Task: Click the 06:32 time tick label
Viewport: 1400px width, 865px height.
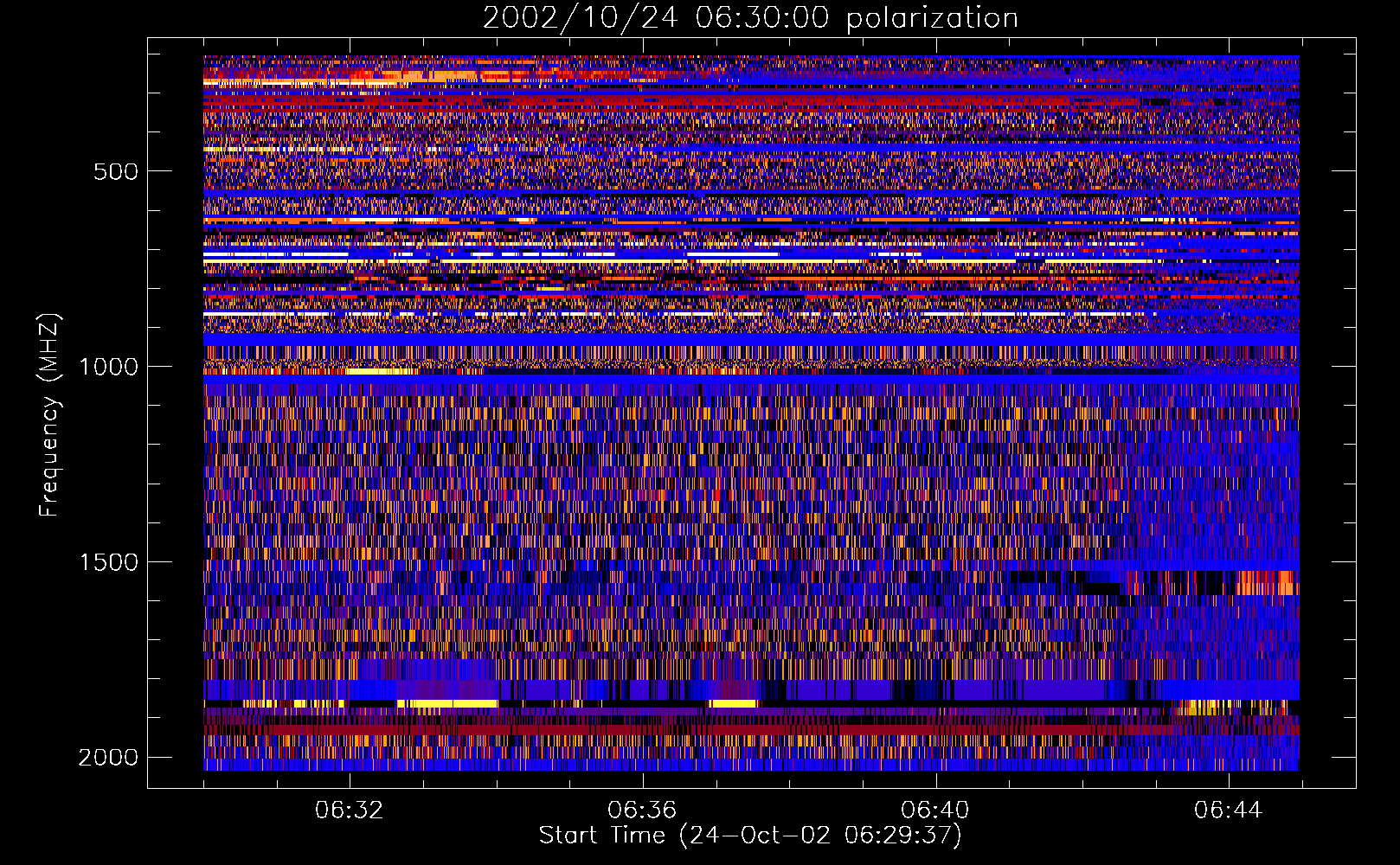Action: (x=349, y=811)
